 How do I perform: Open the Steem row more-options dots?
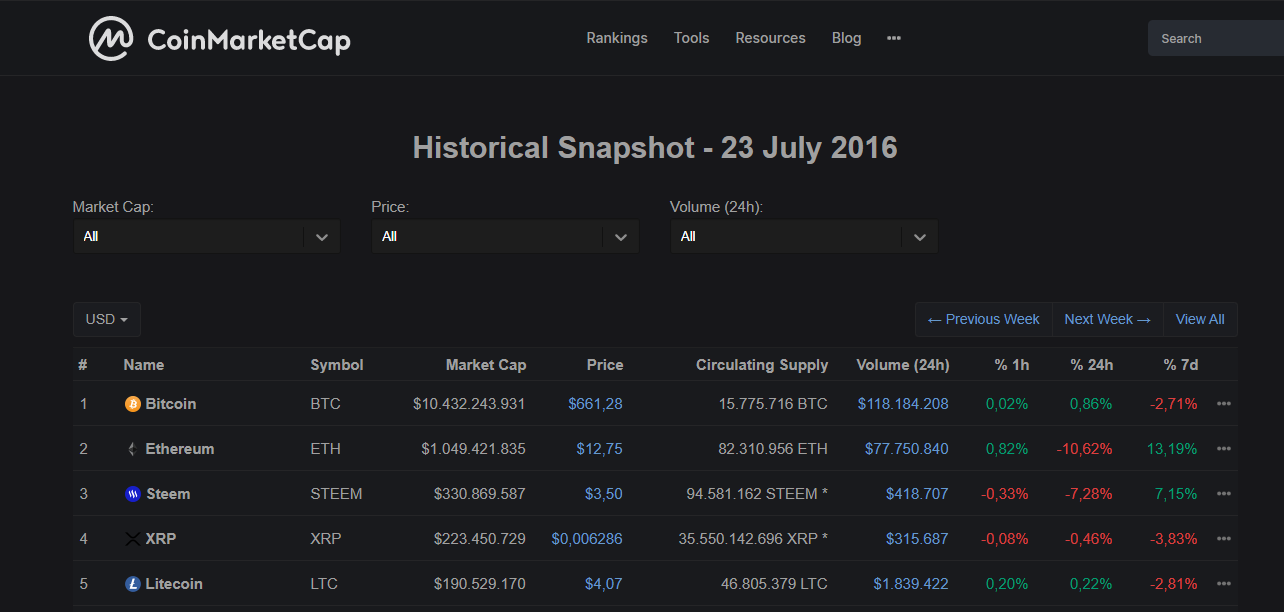(1223, 494)
